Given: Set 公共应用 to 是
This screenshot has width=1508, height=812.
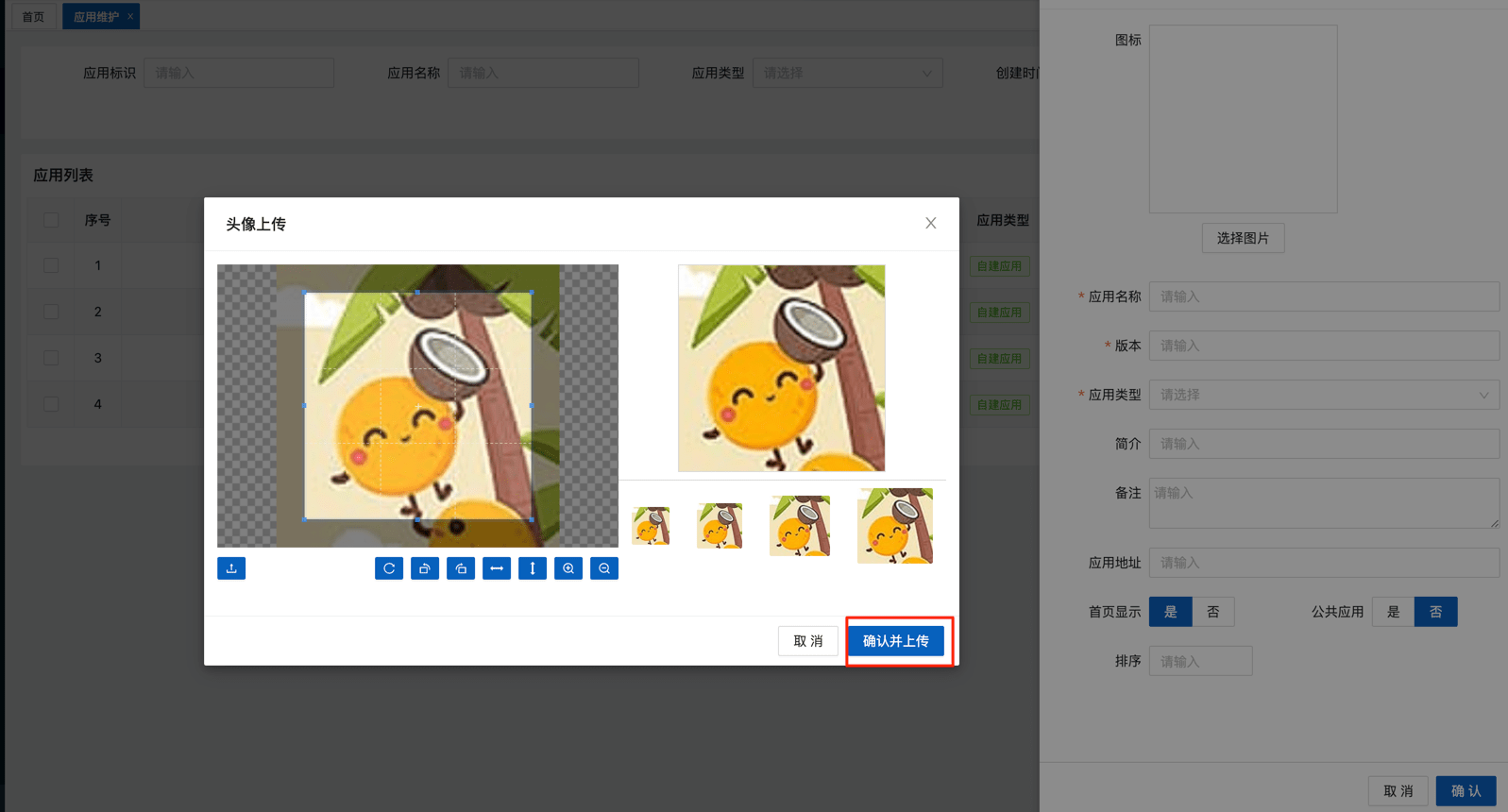Looking at the screenshot, I should [1393, 612].
